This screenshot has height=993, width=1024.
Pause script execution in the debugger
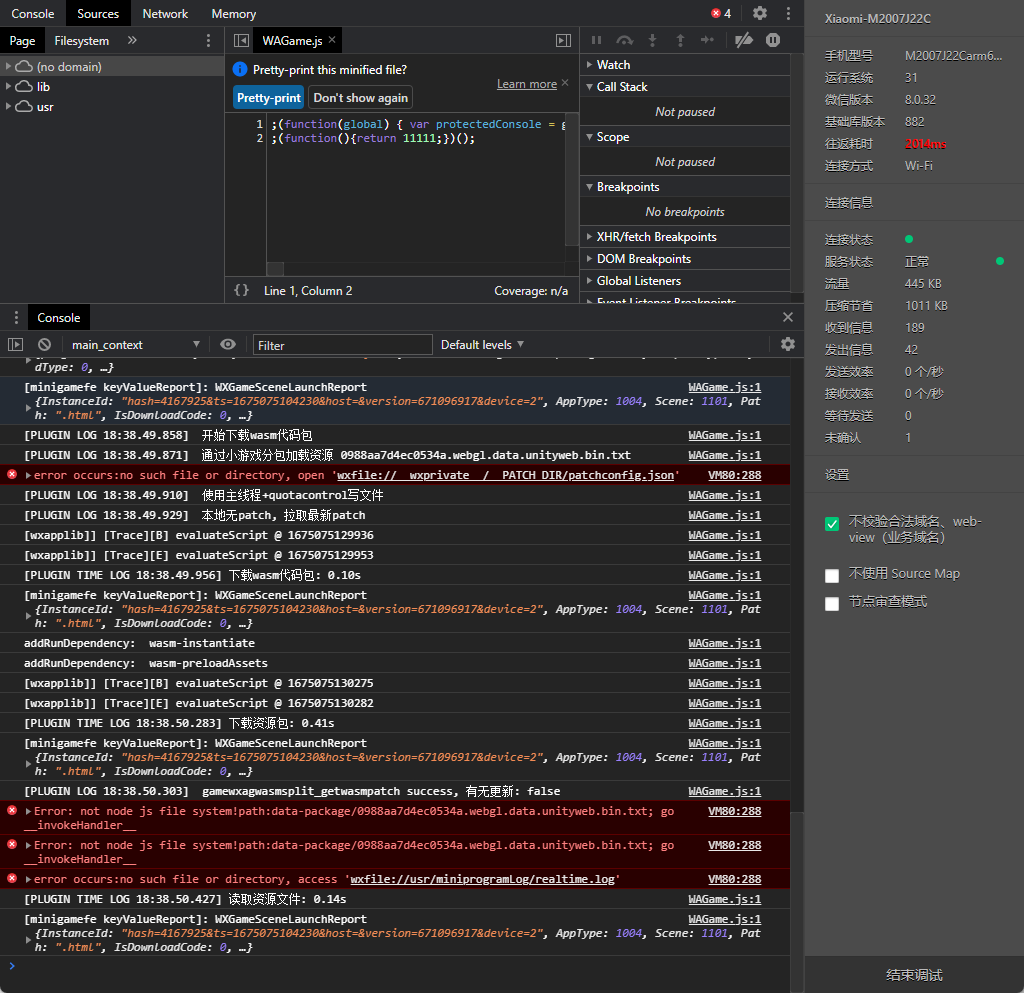point(596,40)
